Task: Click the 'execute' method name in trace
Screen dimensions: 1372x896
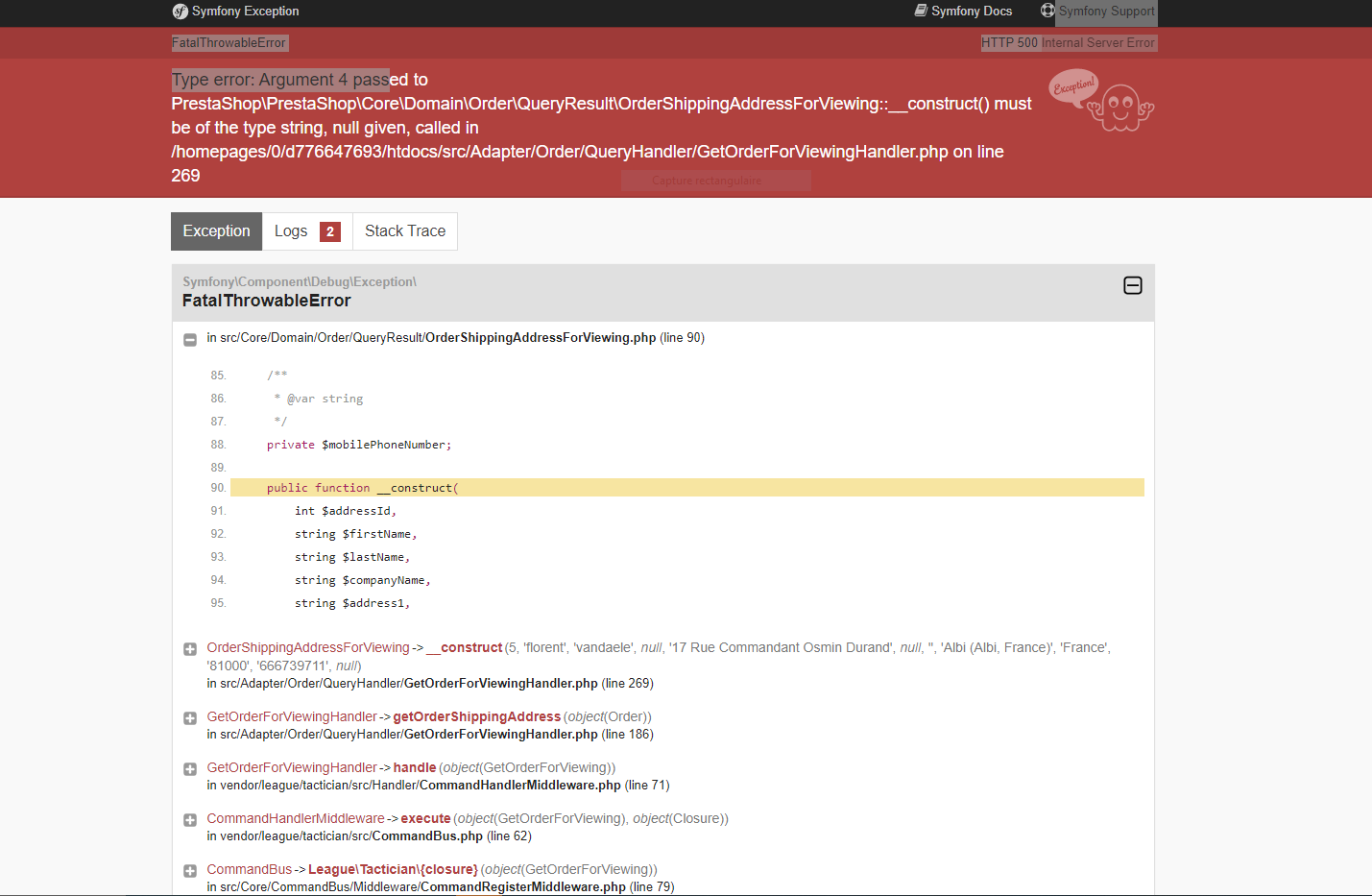Action: [x=425, y=819]
